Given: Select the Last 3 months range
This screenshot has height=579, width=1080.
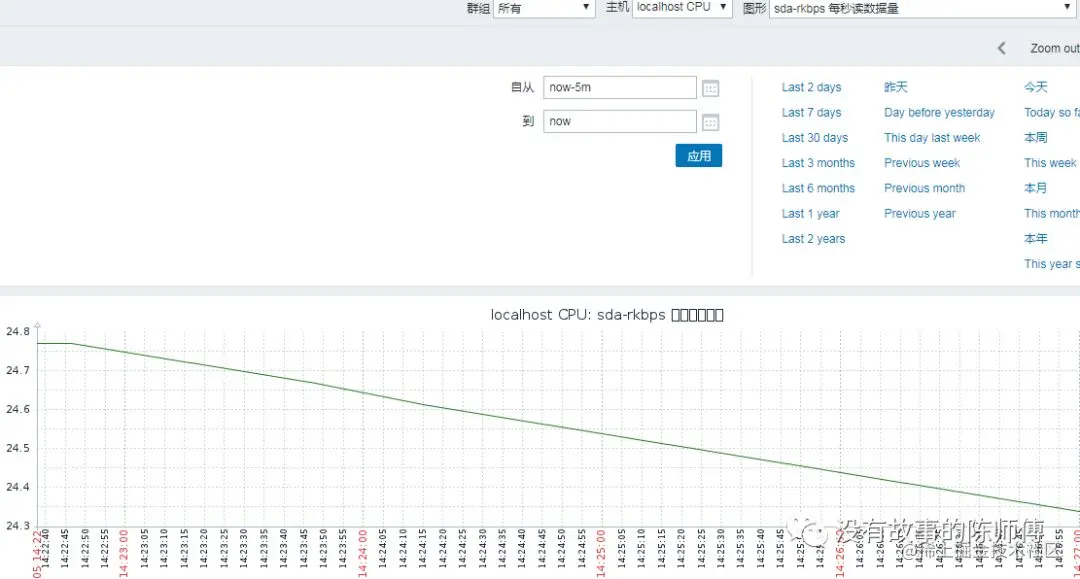Looking at the screenshot, I should [818, 163].
